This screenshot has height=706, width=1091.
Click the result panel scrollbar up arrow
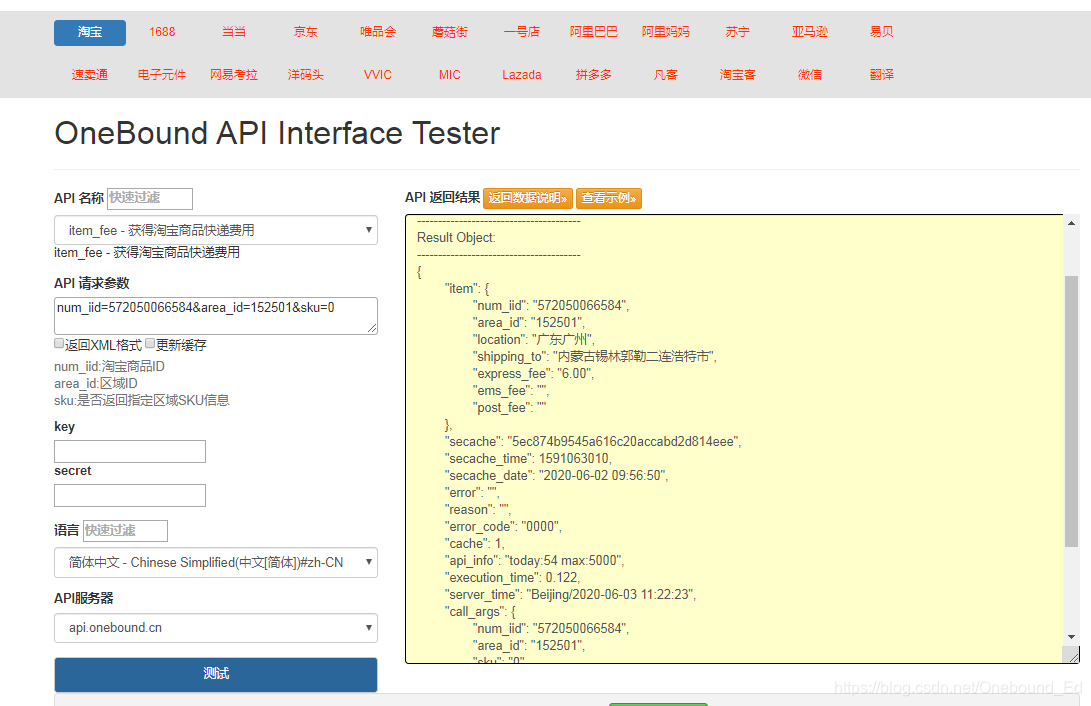point(1072,223)
